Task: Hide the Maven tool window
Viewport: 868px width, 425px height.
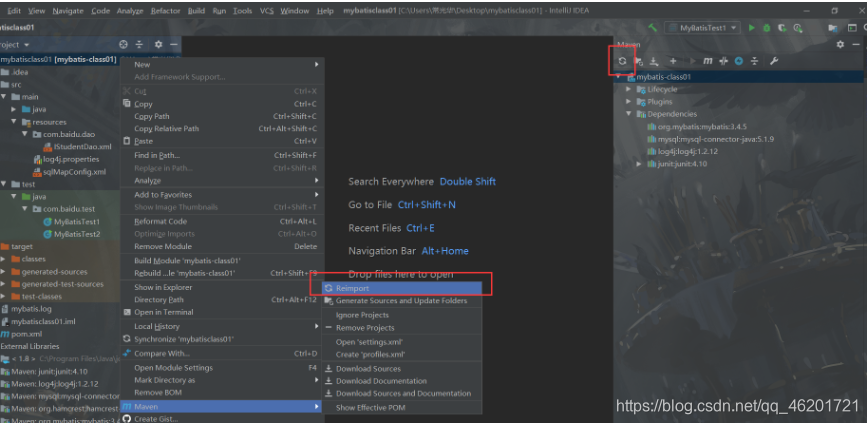Action: [856, 44]
